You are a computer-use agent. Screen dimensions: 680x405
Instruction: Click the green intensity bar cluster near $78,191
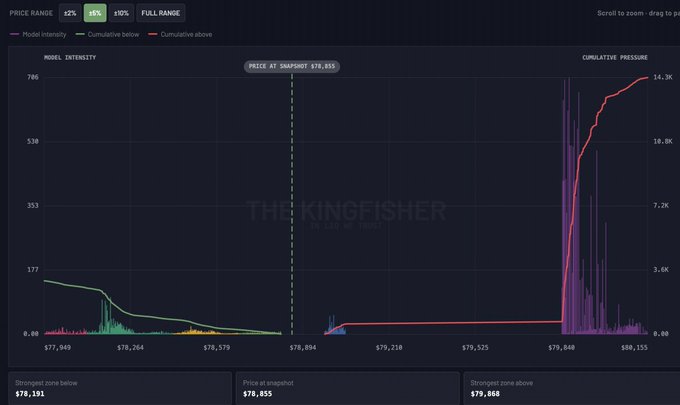111,323
